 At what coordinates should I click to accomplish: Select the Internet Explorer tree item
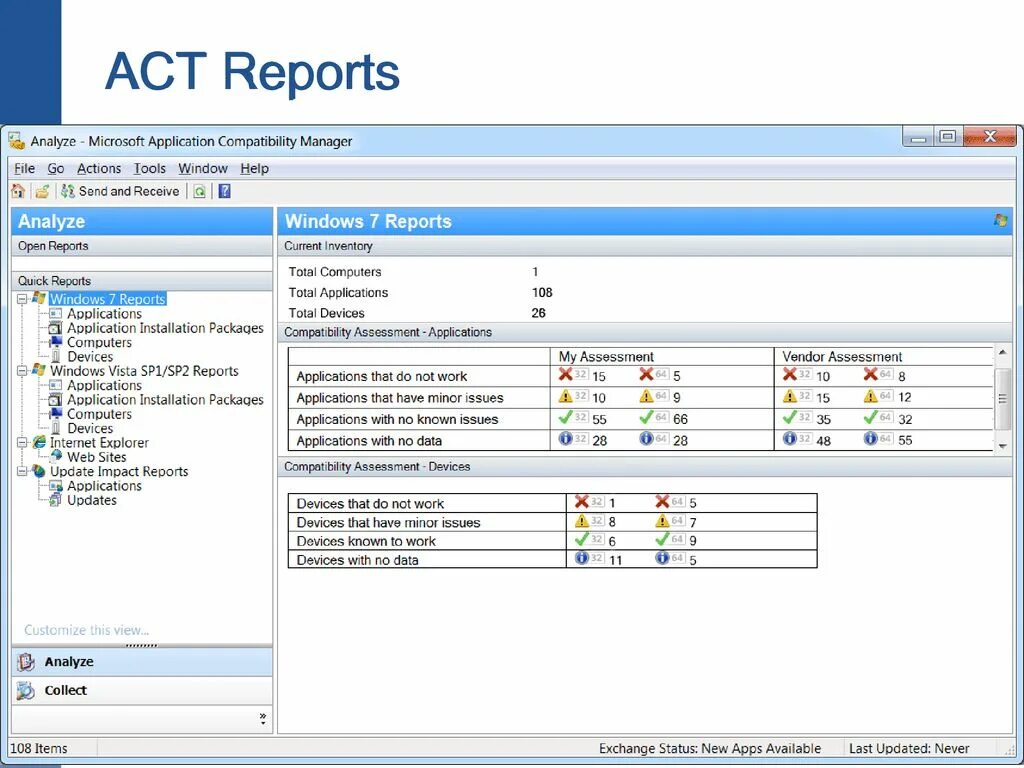click(99, 443)
